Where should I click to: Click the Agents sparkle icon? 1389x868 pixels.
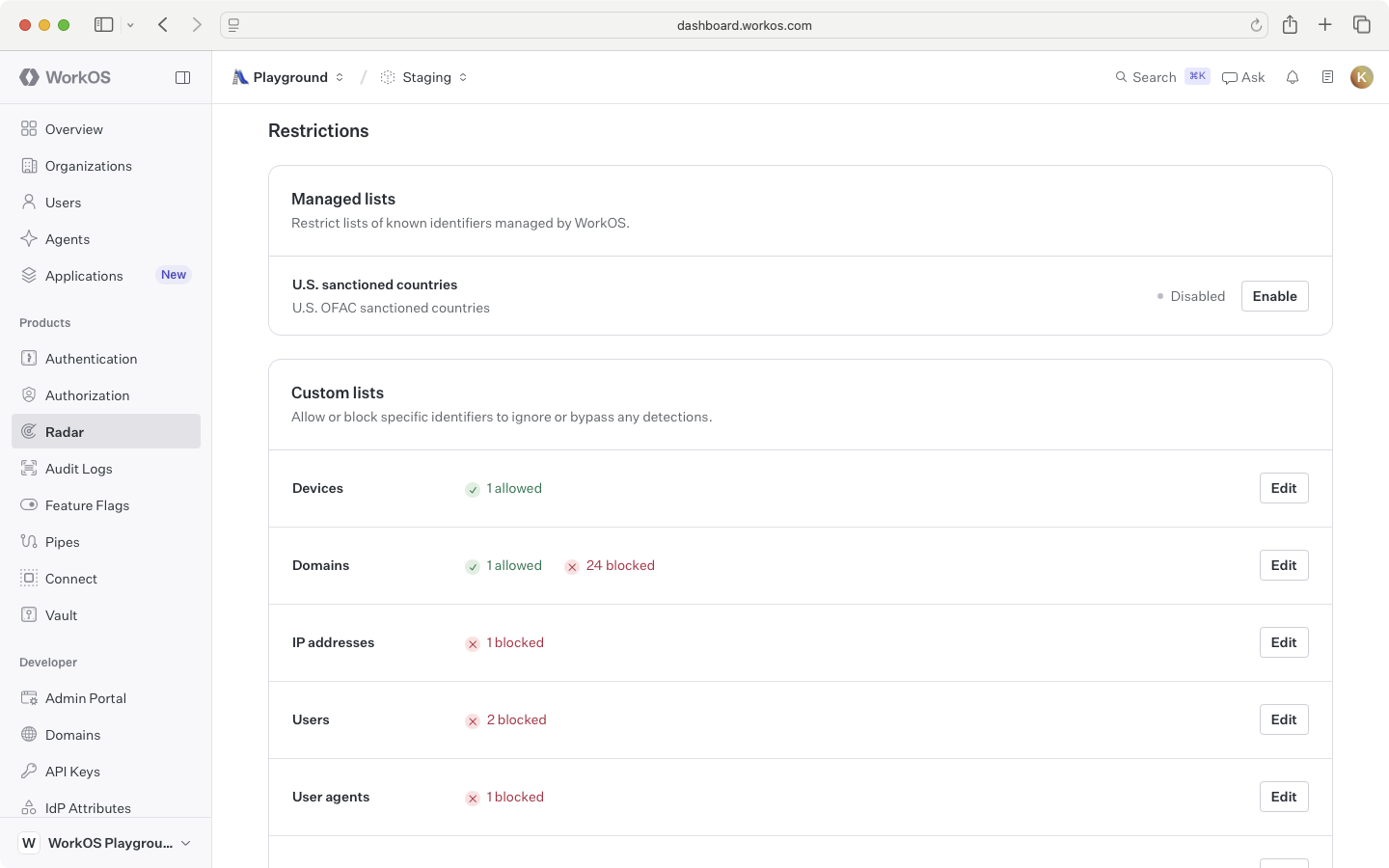tap(29, 239)
